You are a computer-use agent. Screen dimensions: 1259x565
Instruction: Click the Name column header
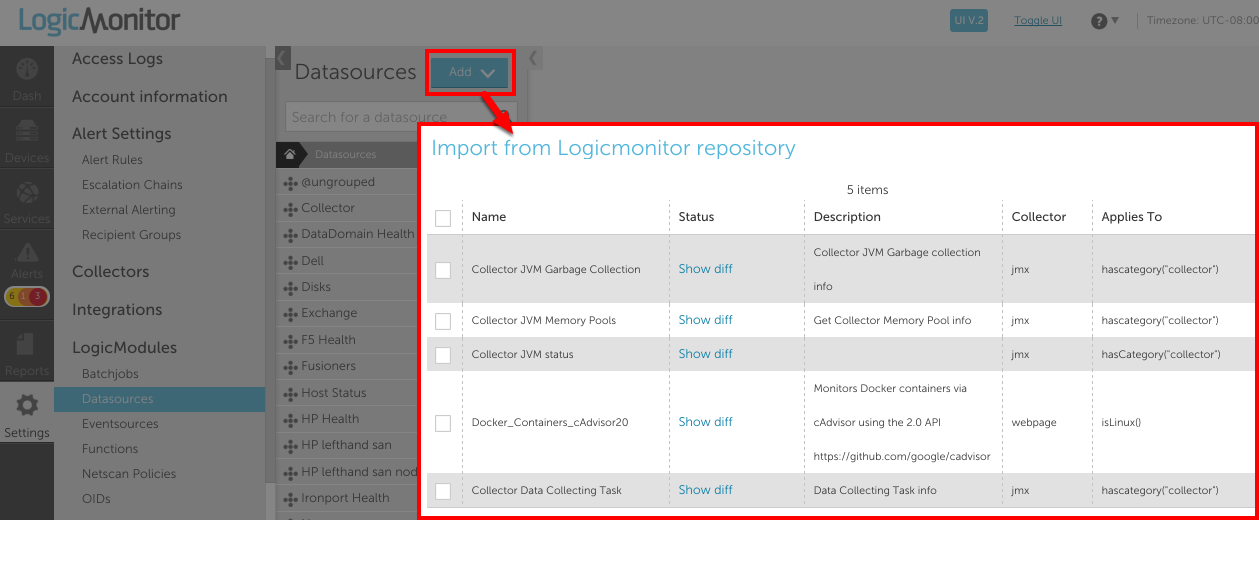(489, 217)
